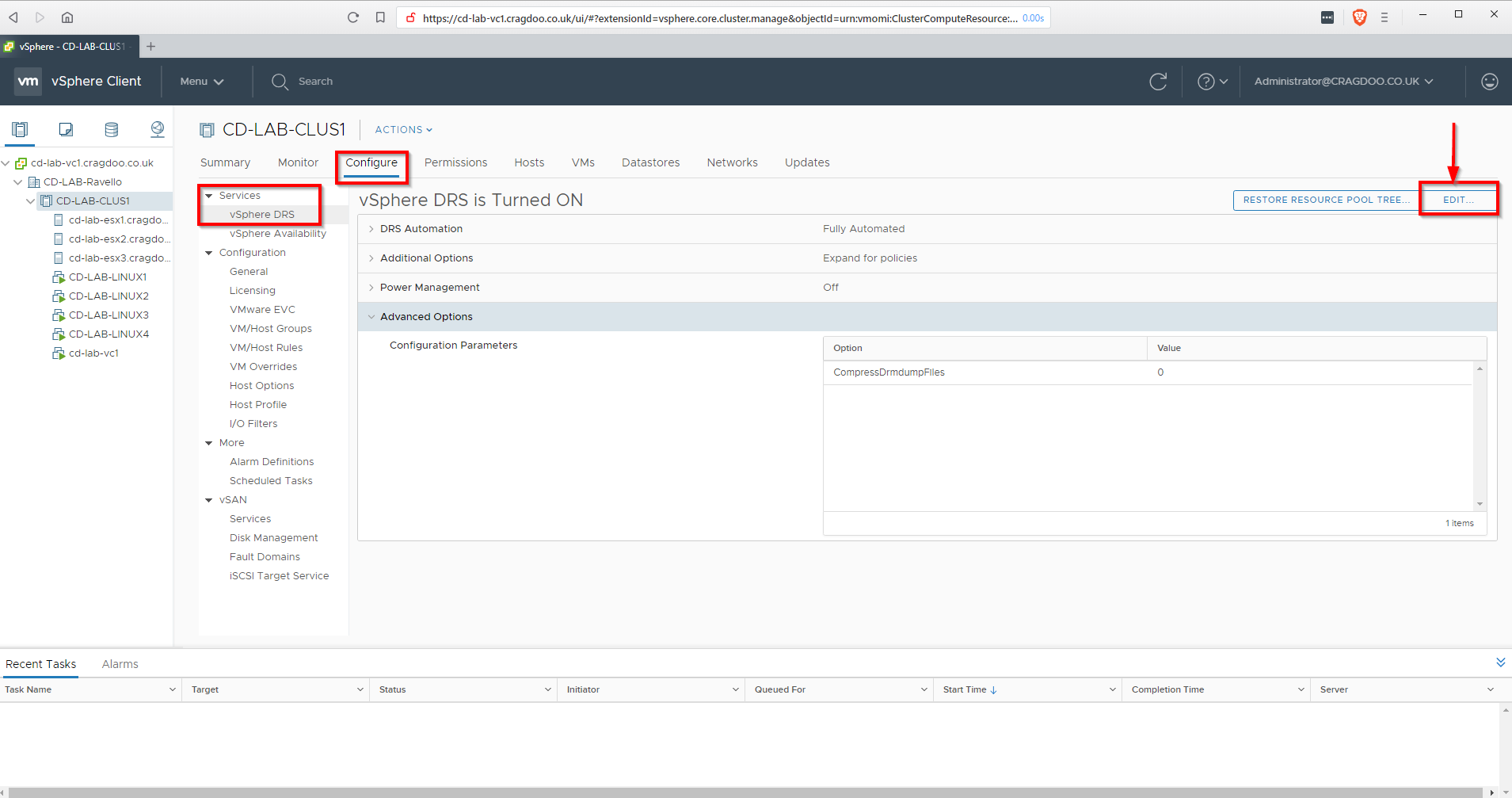This screenshot has width=1512, height=798.
Task: Open VM Overrides settings
Action: 263,367
